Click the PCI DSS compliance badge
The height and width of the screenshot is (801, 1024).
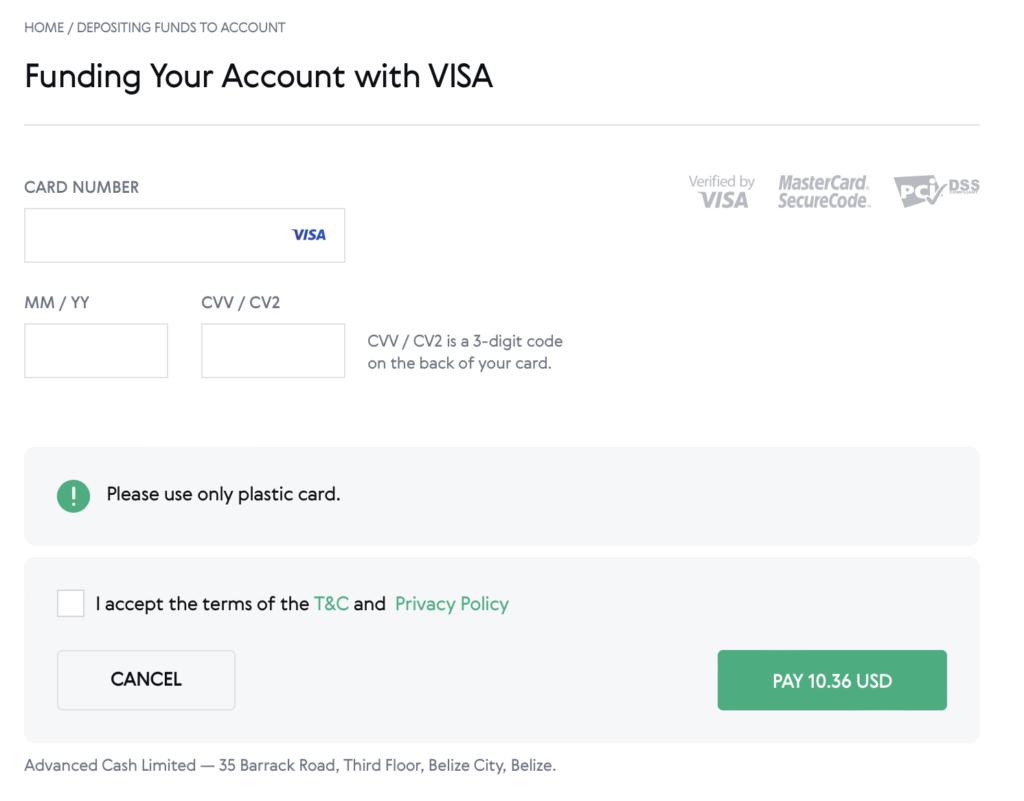[x=936, y=190]
